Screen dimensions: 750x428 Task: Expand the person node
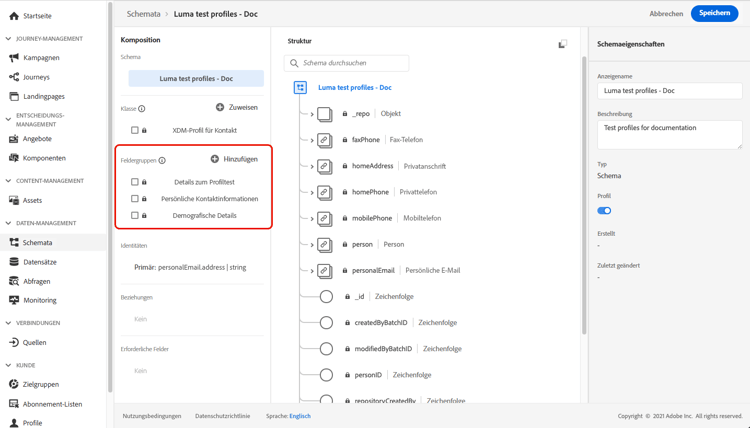pos(312,245)
